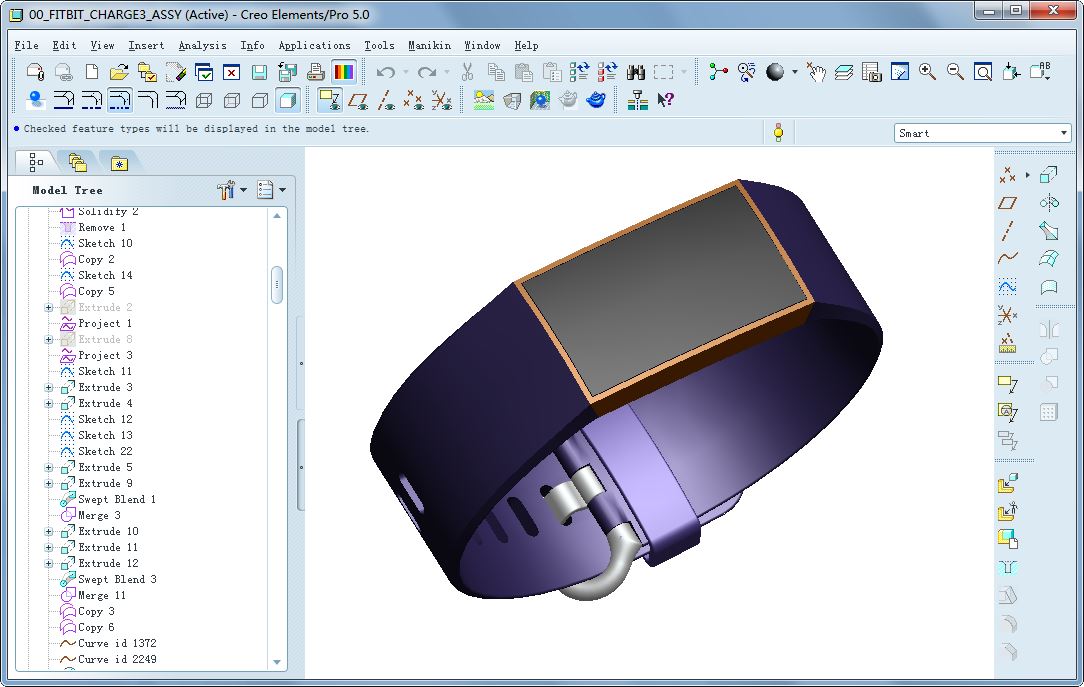Select the Sketch tool on right toolbar
1084x687 pixels.
coord(1008,286)
